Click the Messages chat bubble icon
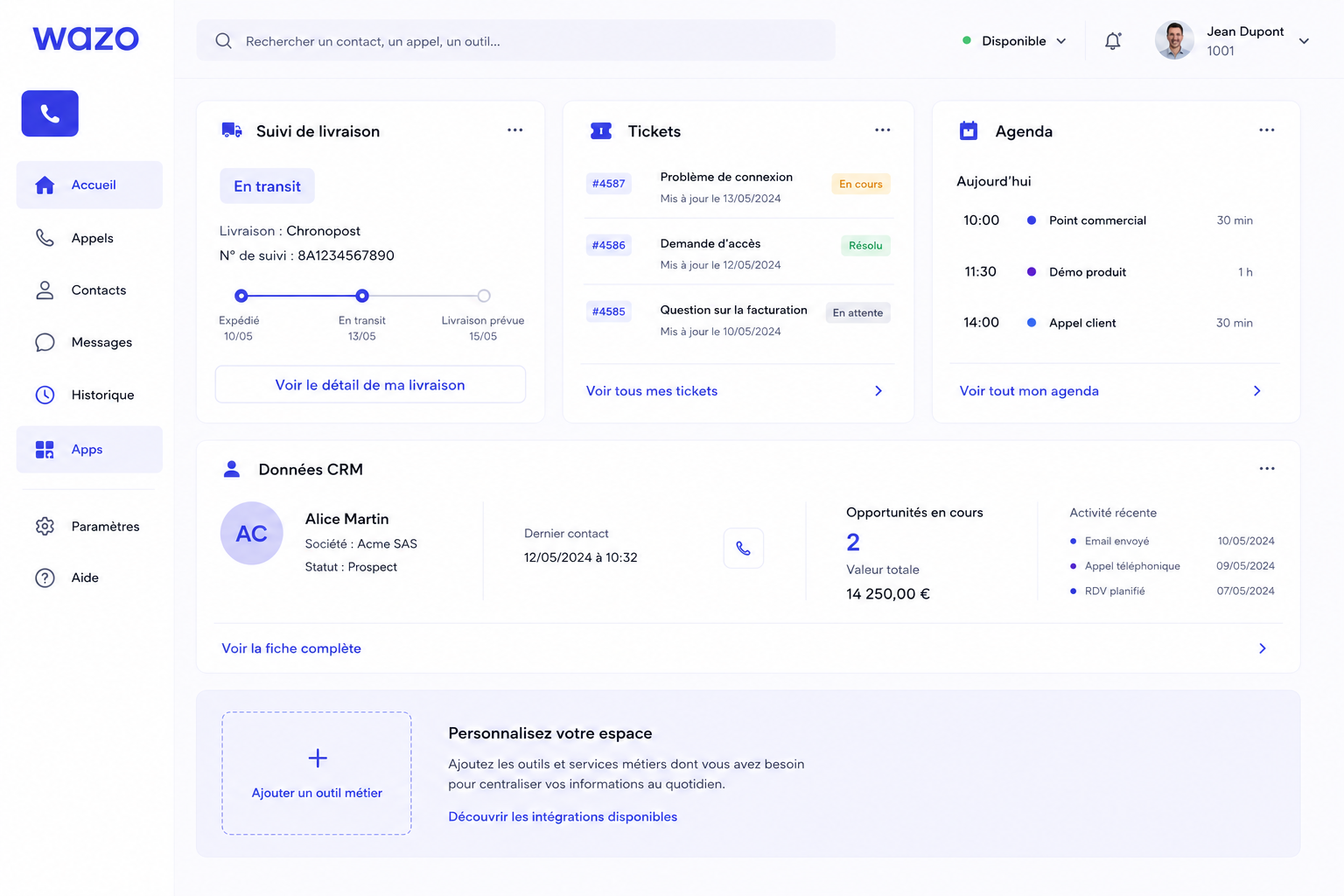 click(x=45, y=342)
